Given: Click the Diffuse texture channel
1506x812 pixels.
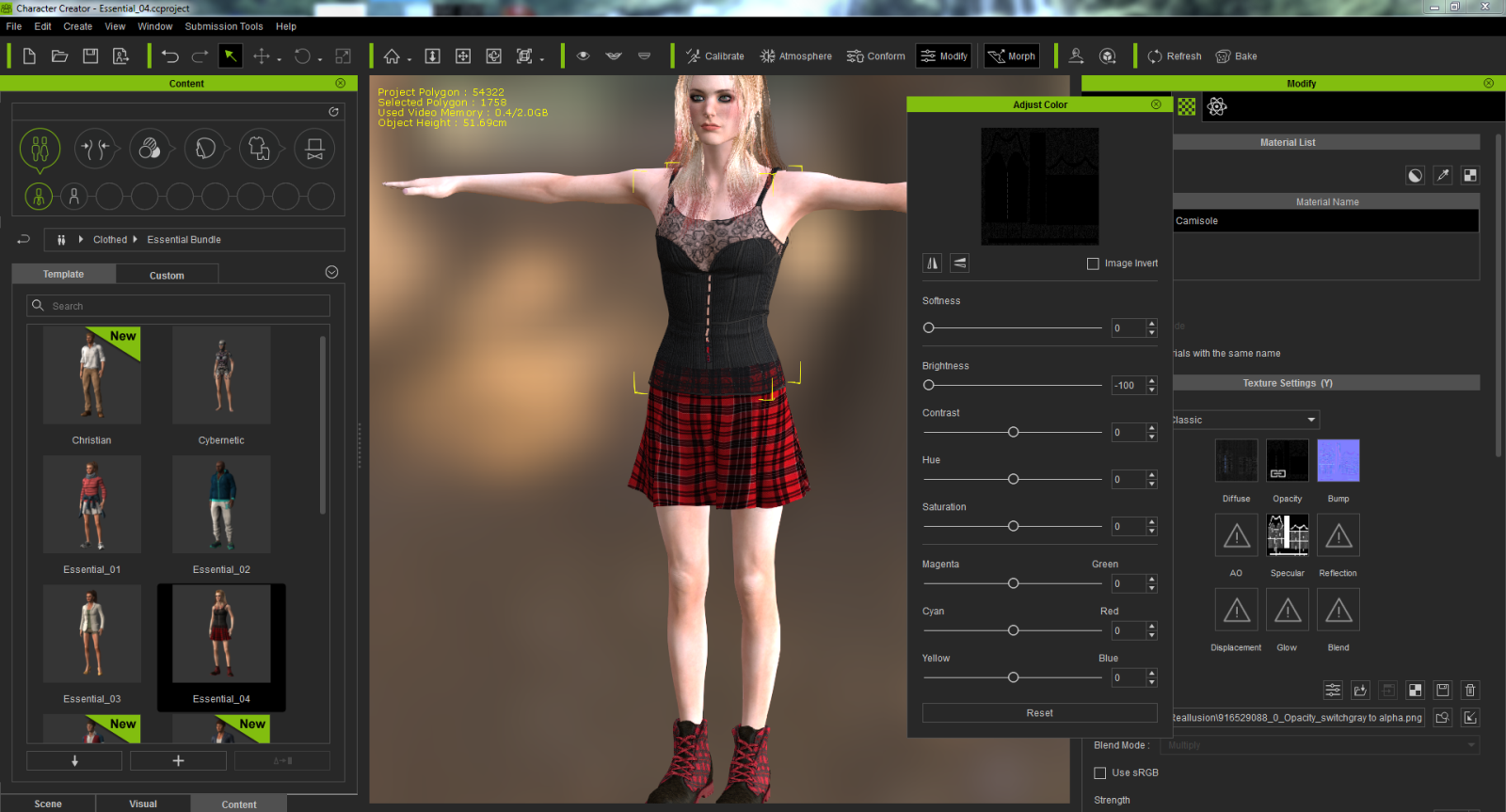Looking at the screenshot, I should (x=1237, y=461).
